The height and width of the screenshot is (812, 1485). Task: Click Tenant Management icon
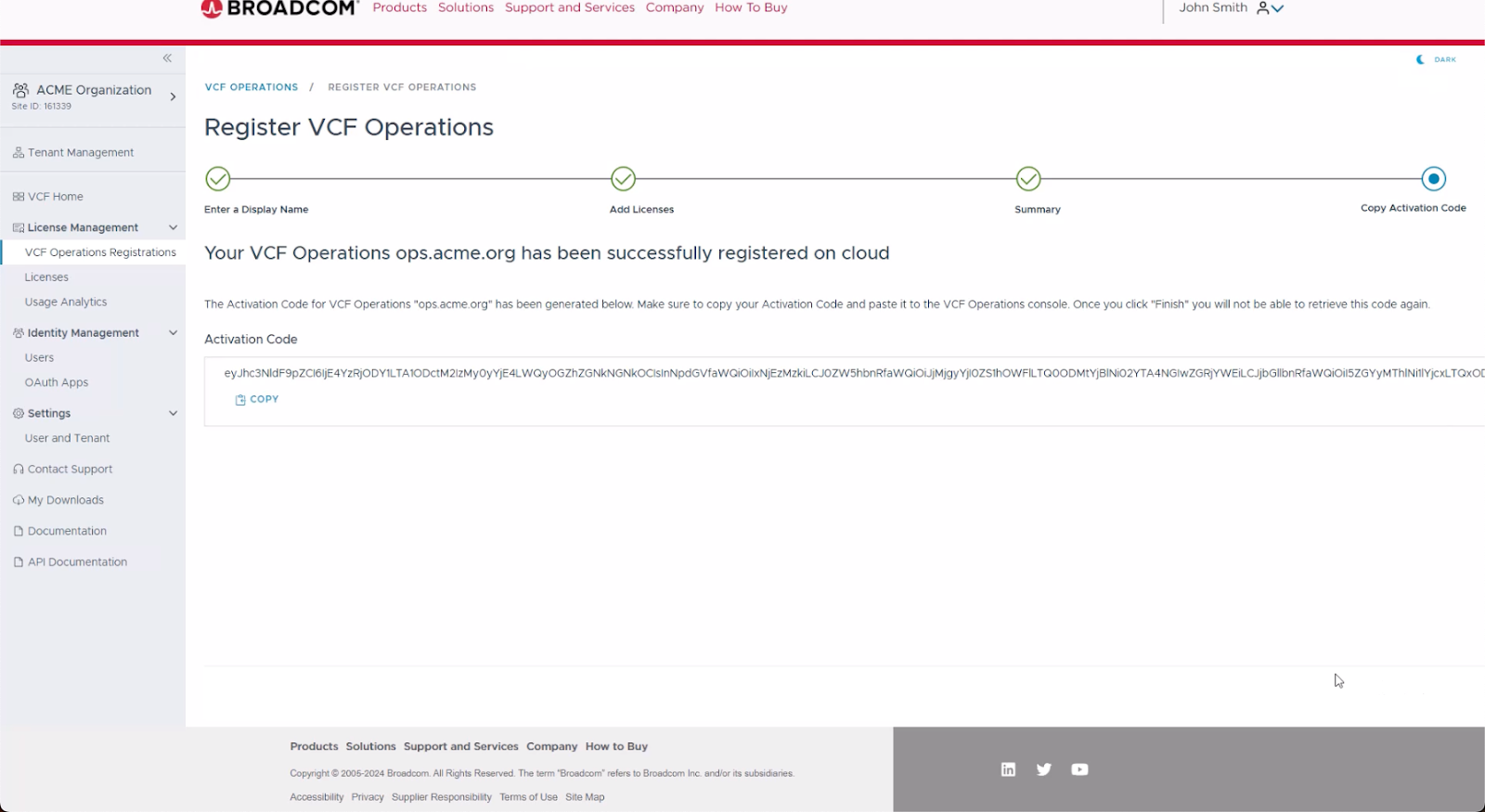[x=19, y=152]
